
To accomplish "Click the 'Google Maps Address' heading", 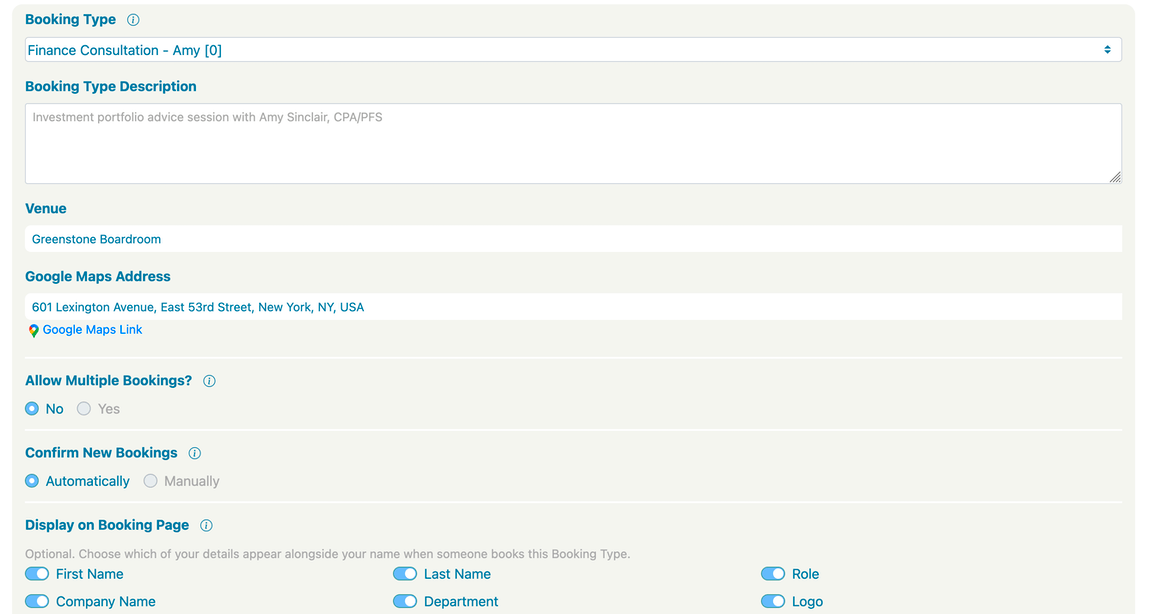I will click(98, 277).
